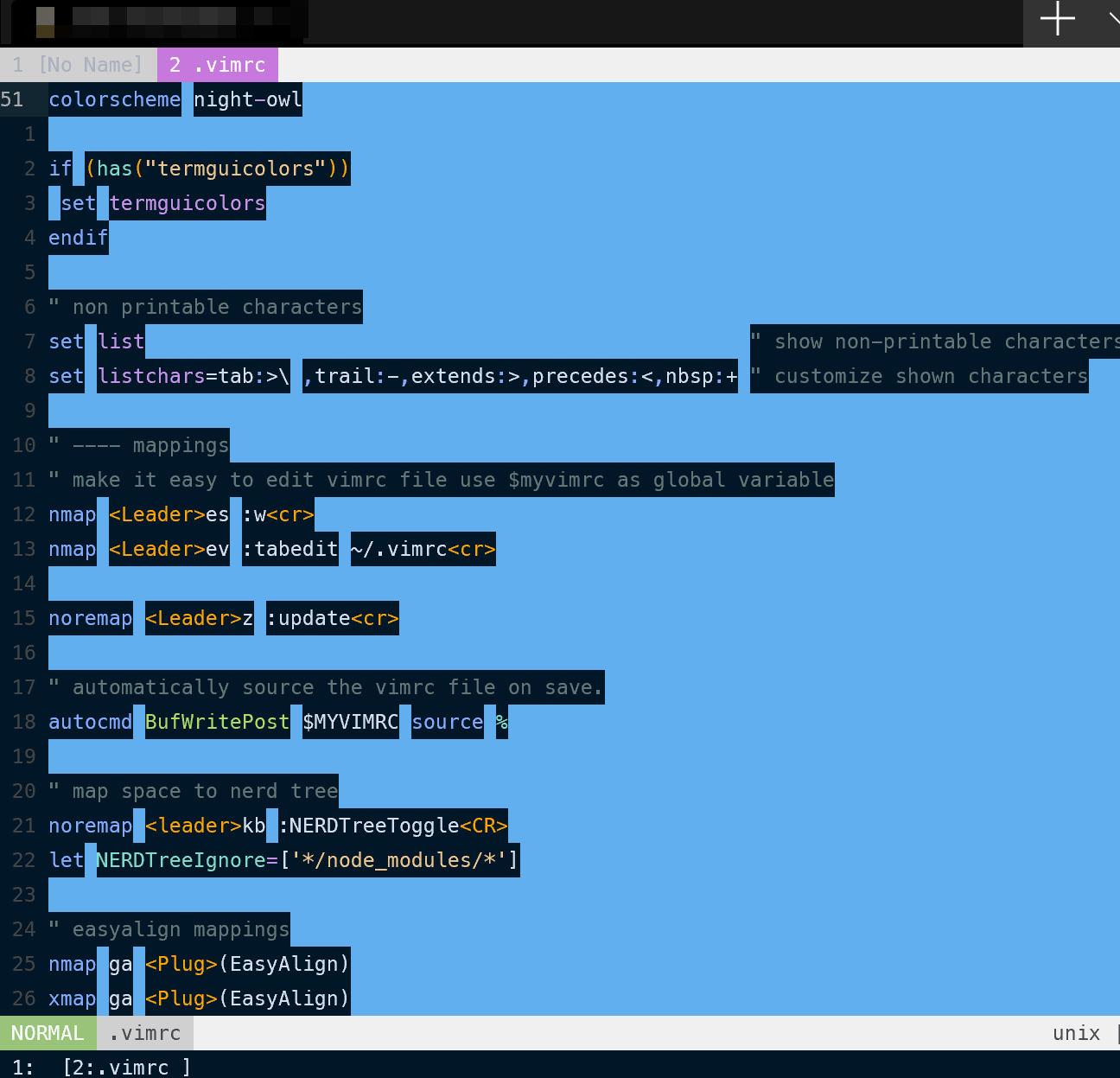
Task: Open a new terminal tab with plus icon
Action: (x=1057, y=18)
